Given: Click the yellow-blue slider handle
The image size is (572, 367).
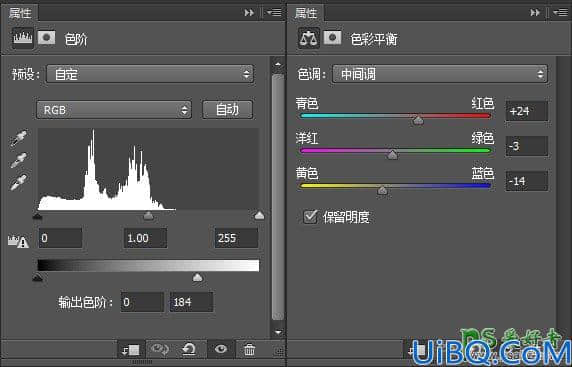Looking at the screenshot, I should pos(382,190).
